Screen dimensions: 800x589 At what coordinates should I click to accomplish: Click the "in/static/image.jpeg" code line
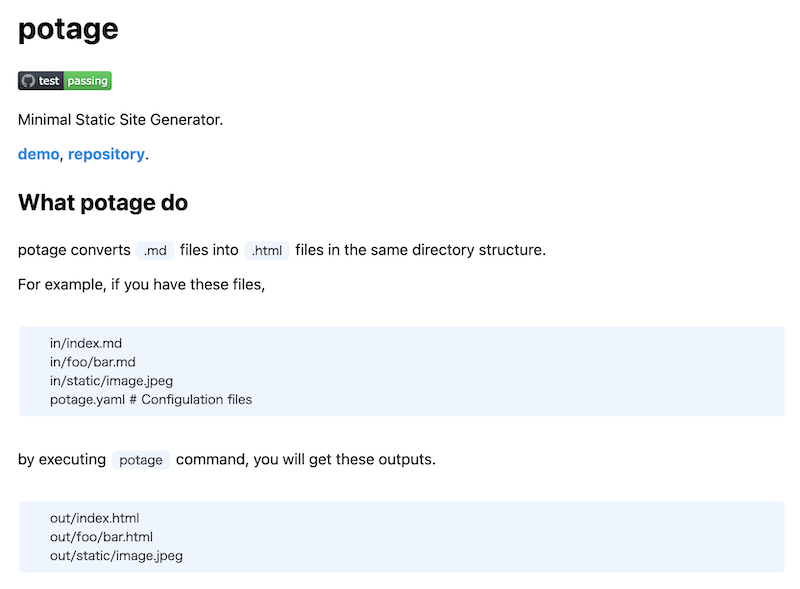(111, 381)
